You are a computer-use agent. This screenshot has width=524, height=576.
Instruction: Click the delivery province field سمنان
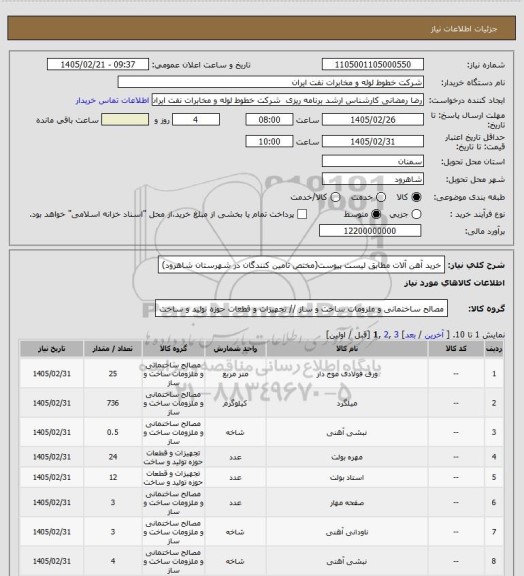[373, 161]
